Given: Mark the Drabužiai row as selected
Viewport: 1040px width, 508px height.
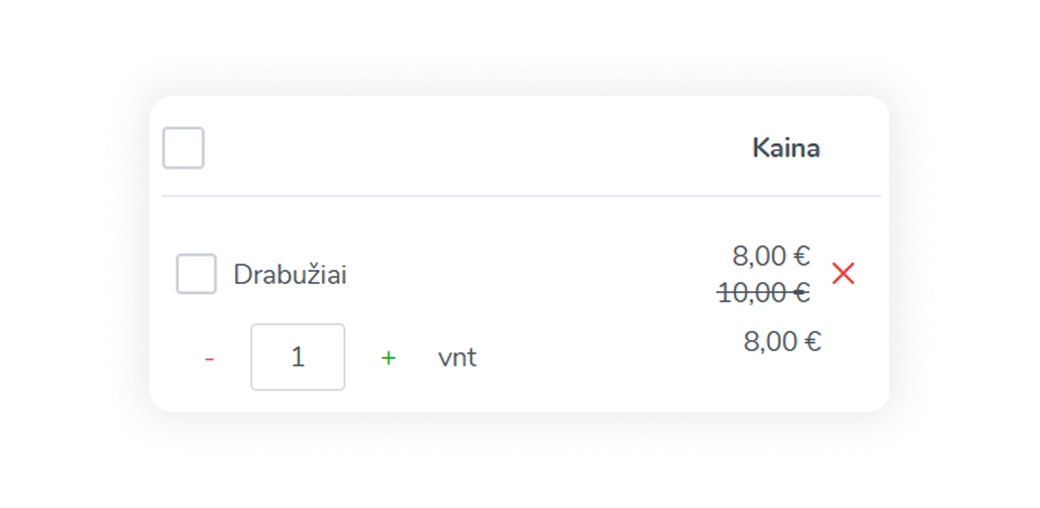Looking at the screenshot, I should point(196,274).
